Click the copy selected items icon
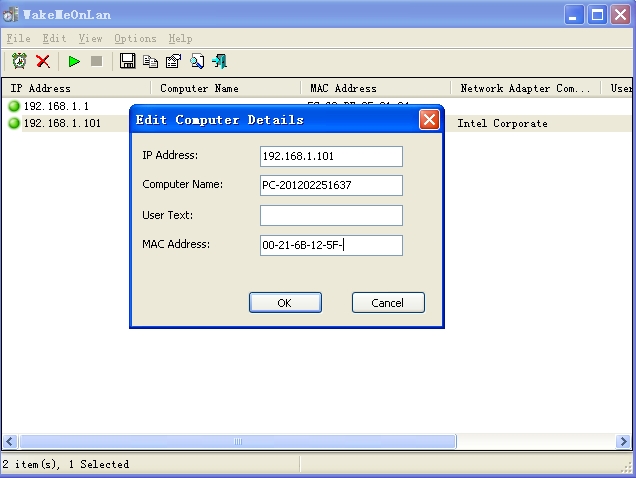 coord(150,62)
